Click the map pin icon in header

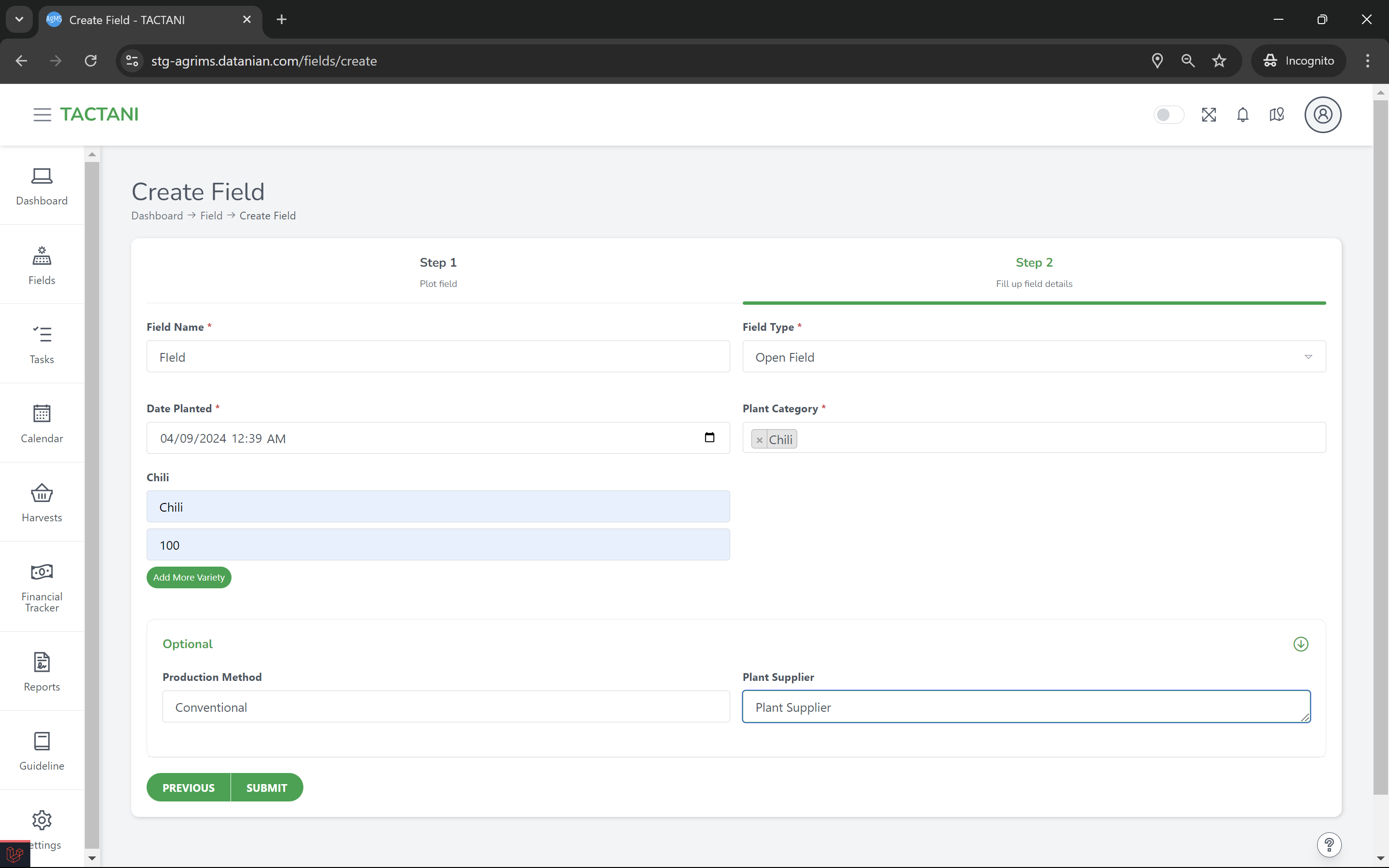click(x=1277, y=115)
